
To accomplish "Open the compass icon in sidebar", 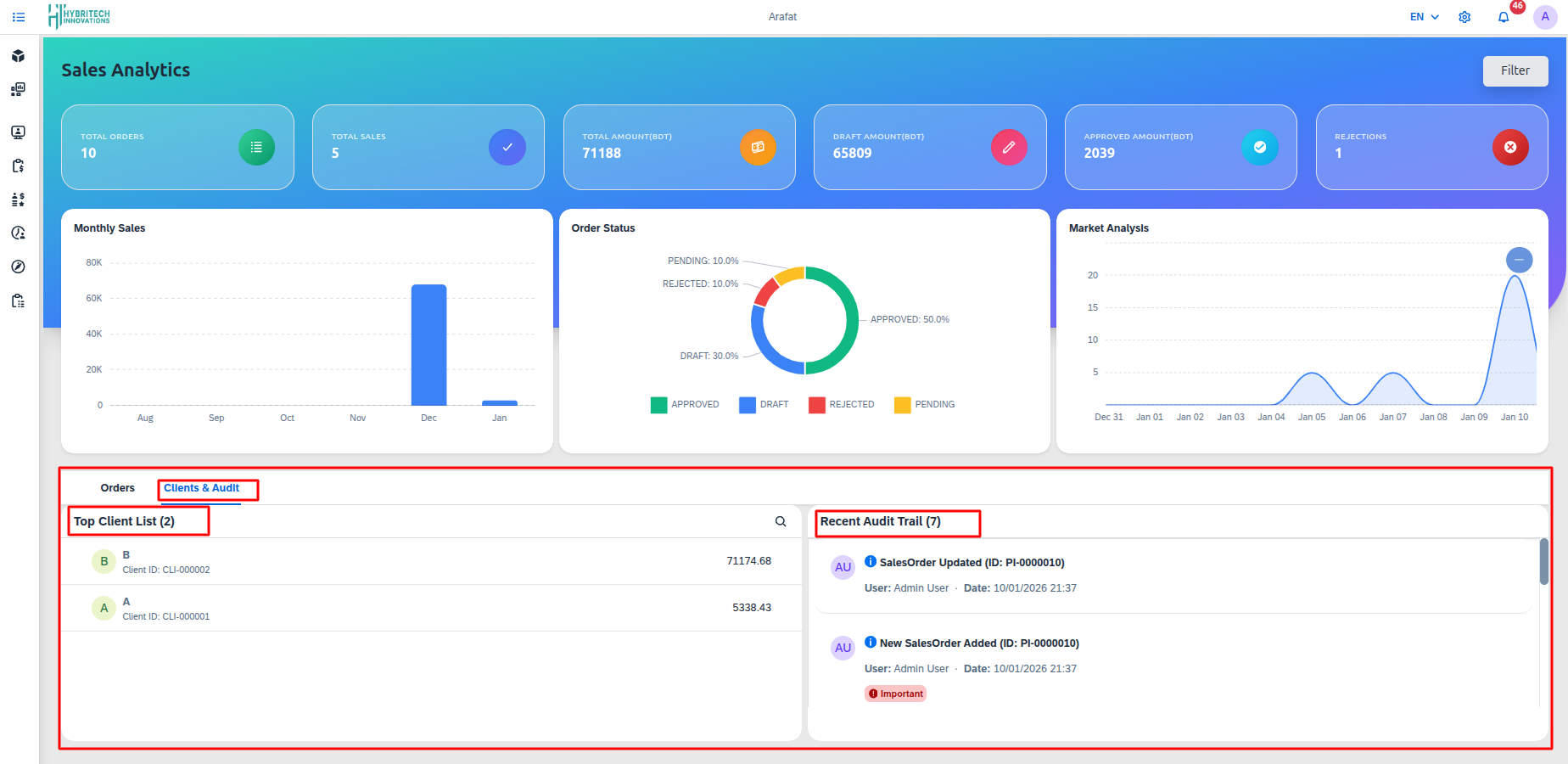I will [18, 267].
